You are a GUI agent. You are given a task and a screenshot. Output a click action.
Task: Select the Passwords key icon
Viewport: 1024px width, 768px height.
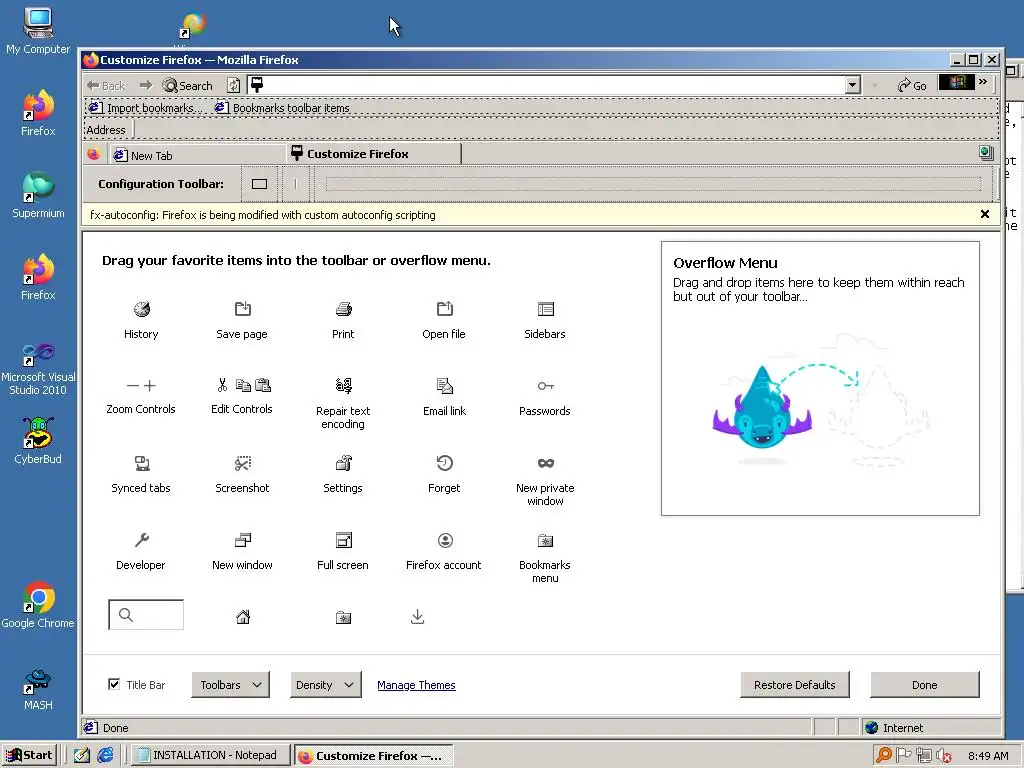point(545,386)
